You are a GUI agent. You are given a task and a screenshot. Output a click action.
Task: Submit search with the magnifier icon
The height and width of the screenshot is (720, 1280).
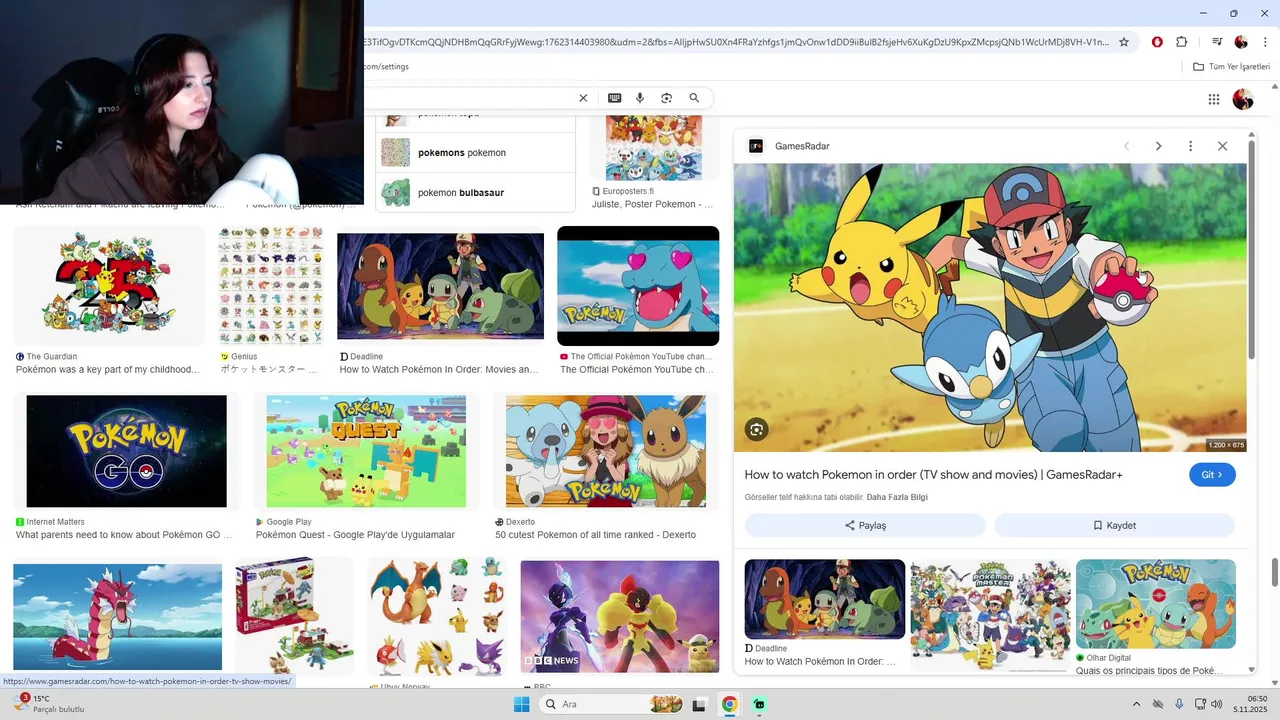[694, 98]
